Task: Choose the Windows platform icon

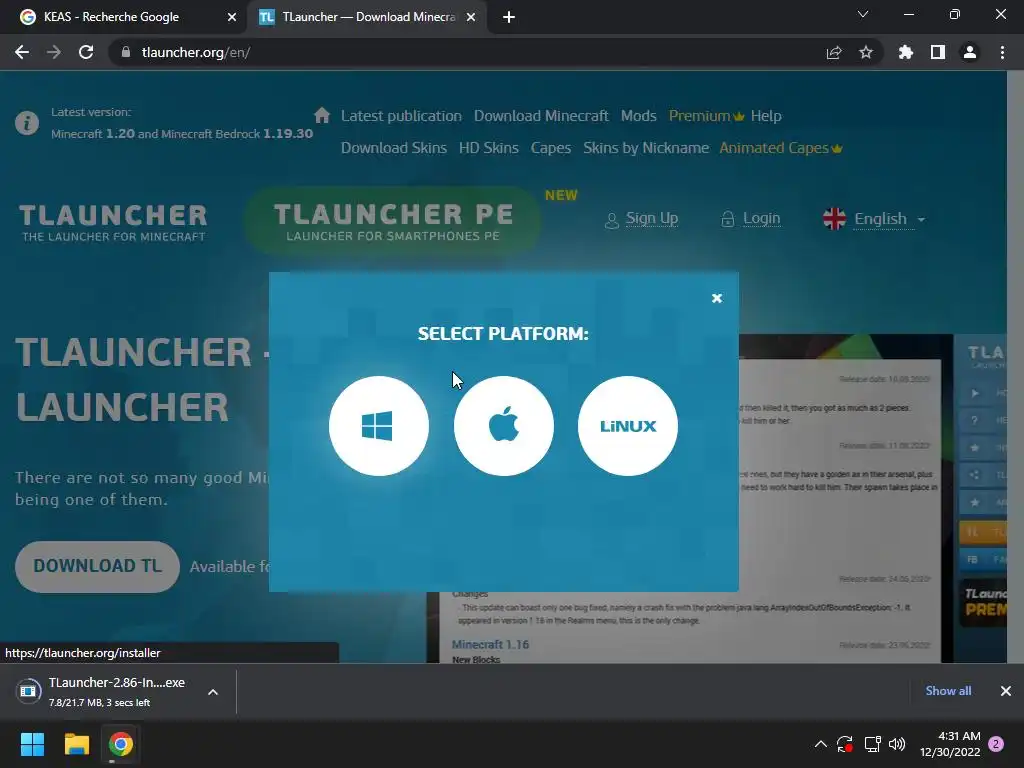Action: [379, 426]
